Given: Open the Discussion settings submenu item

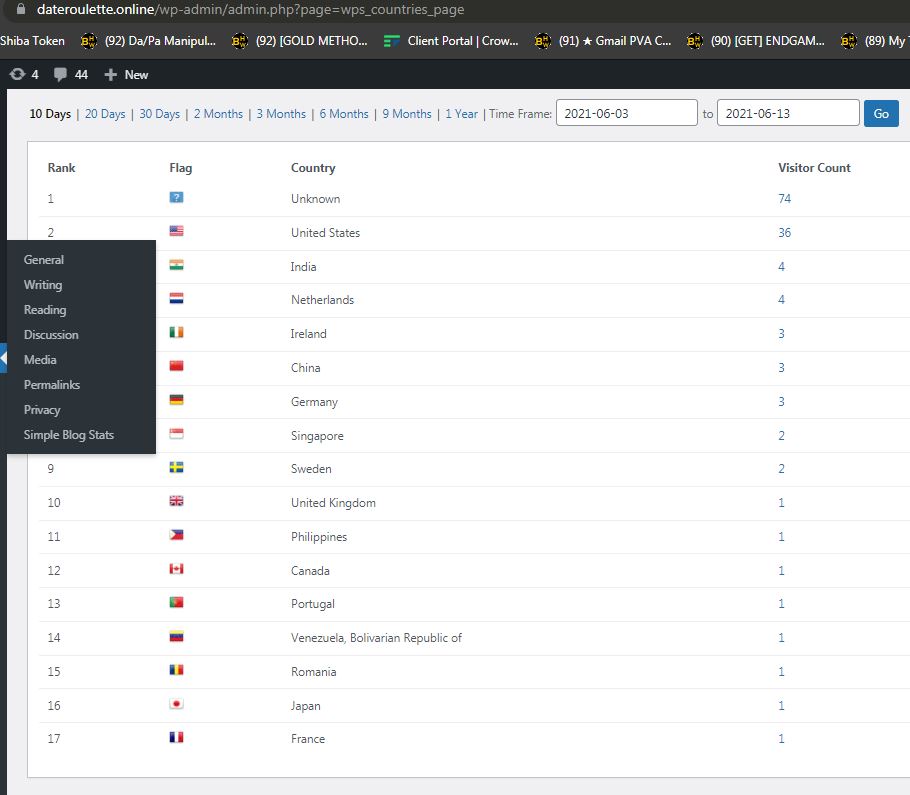Looking at the screenshot, I should click(51, 335).
